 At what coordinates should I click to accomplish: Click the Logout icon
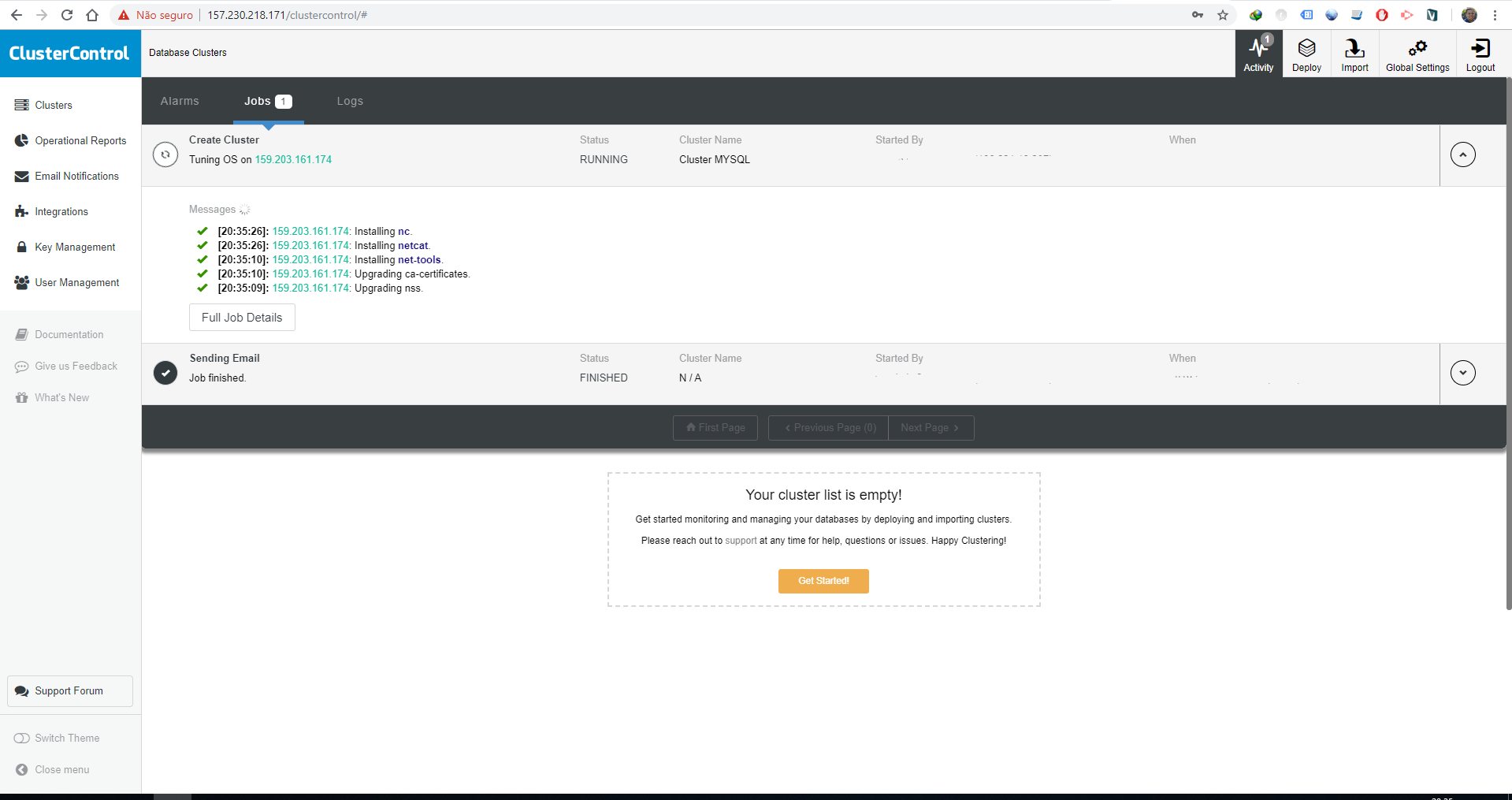(x=1479, y=53)
